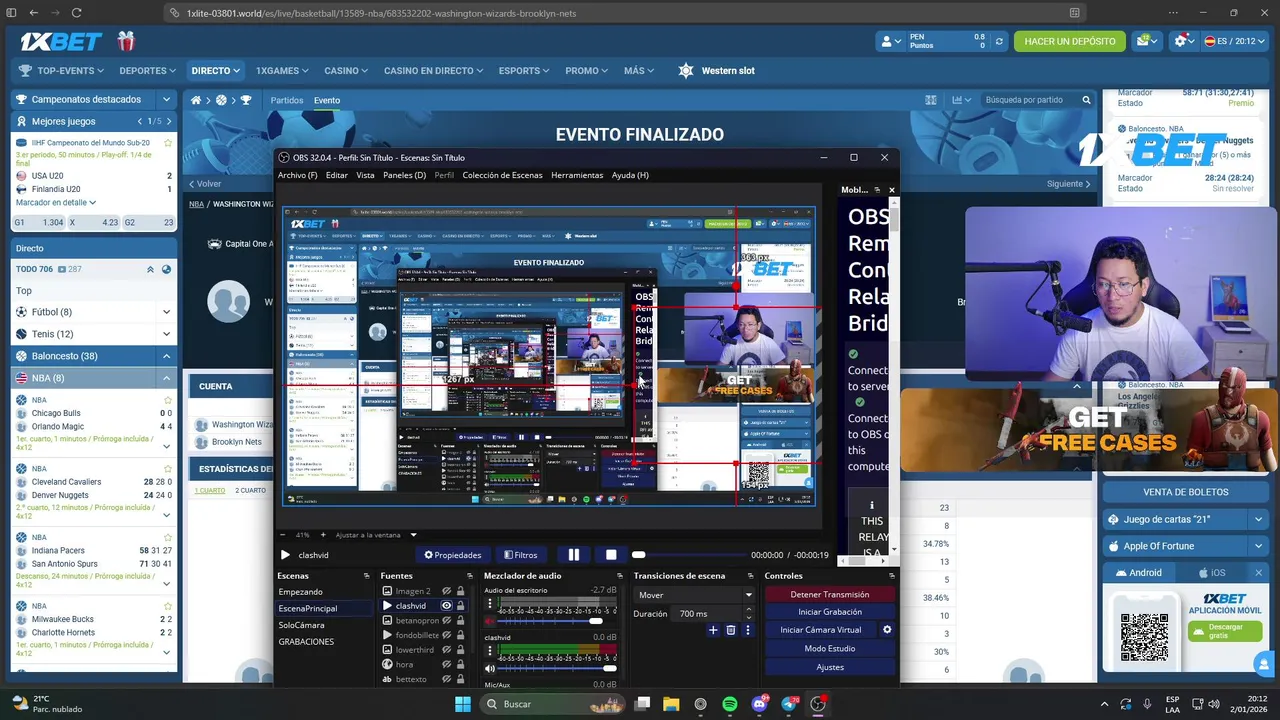Open 1XBET messages envelope icon
This screenshot has width=1280, height=720.
point(1147,41)
